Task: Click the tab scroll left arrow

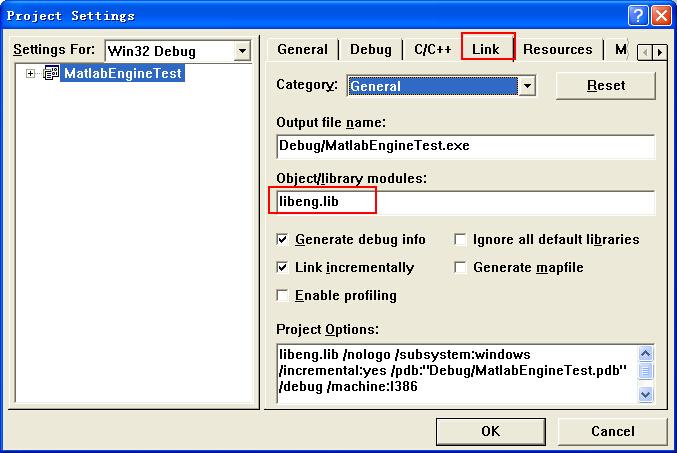Action: pos(645,52)
